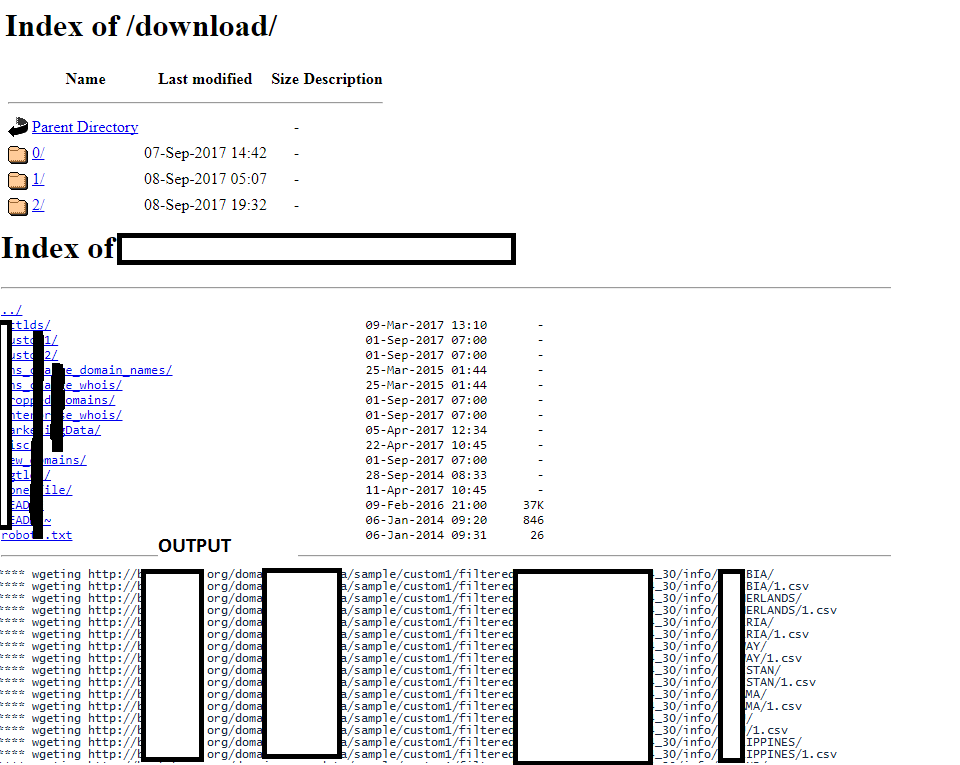
Task: Click the date 08-Sep-2017 05:07
Action: pyautogui.click(x=205, y=179)
